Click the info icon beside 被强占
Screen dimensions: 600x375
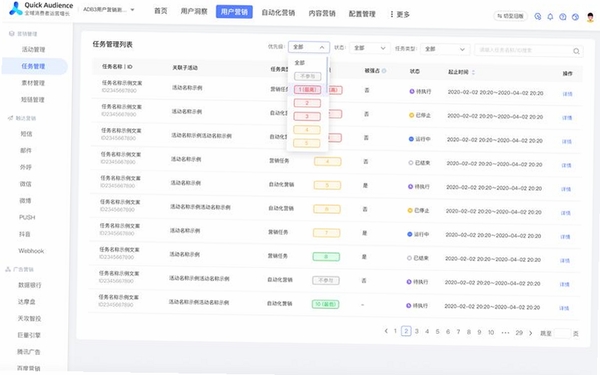point(384,70)
